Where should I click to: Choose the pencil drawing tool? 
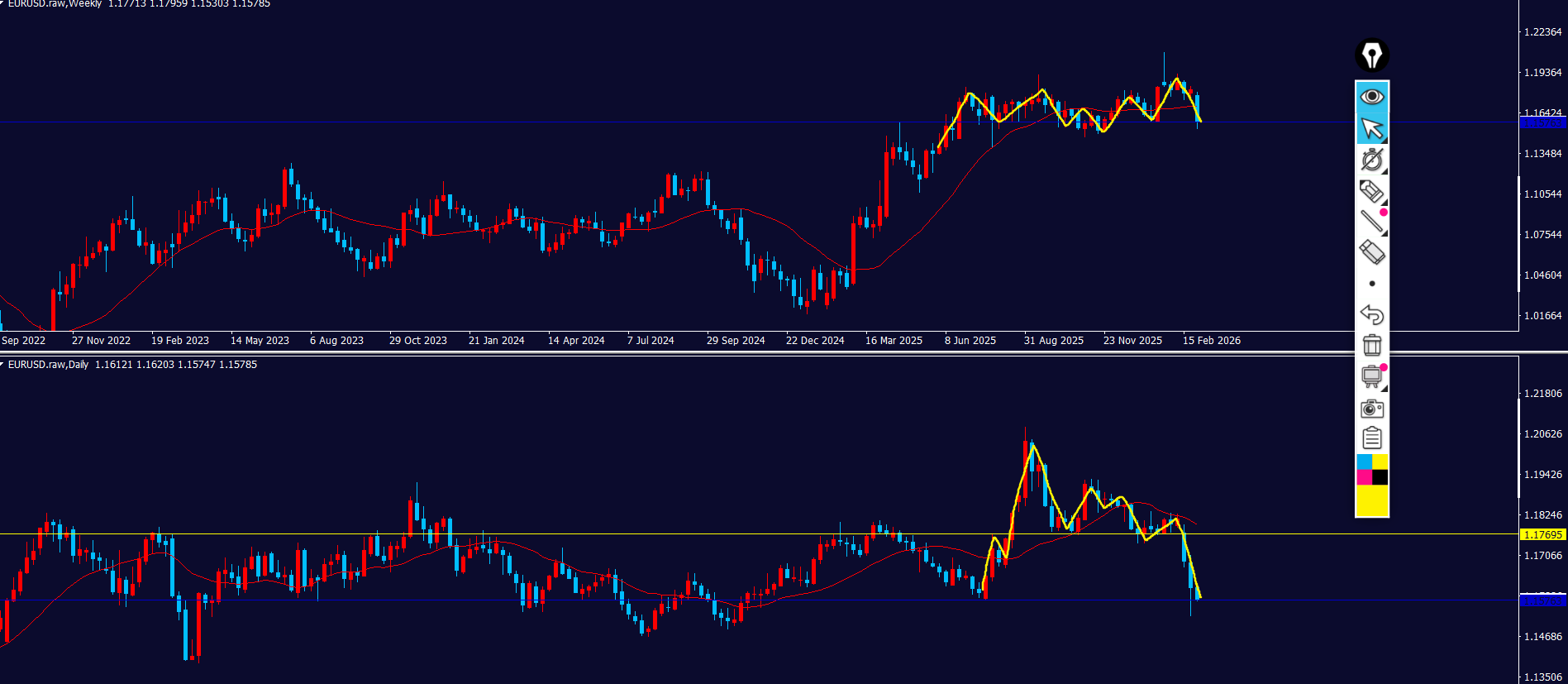point(1371,191)
